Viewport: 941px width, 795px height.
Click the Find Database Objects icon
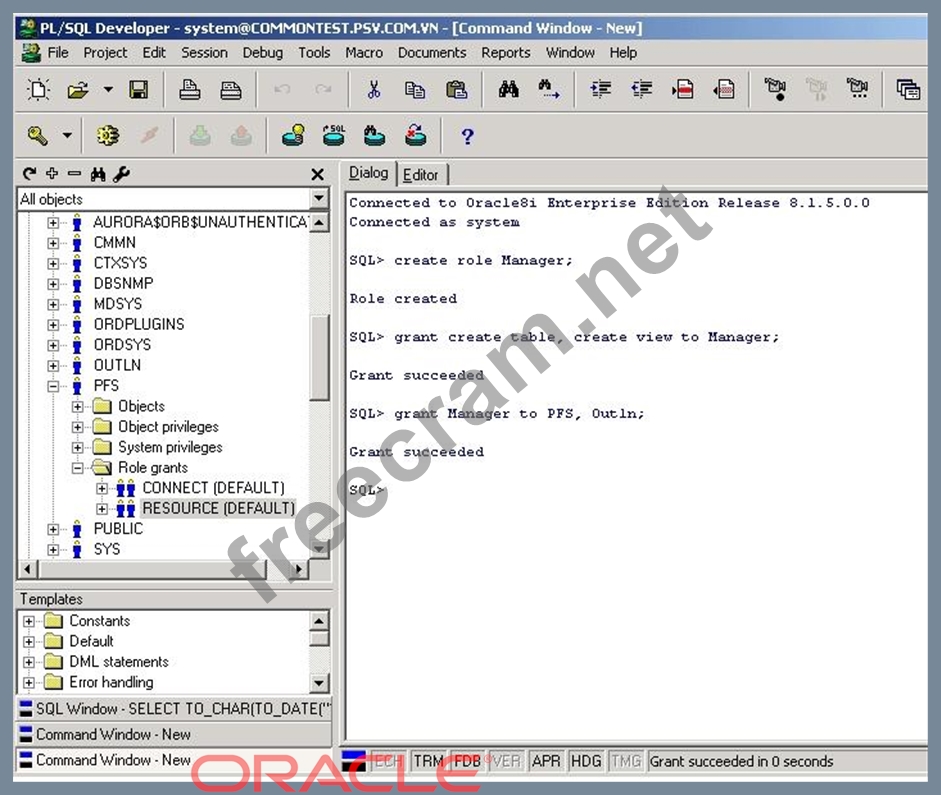pos(374,136)
